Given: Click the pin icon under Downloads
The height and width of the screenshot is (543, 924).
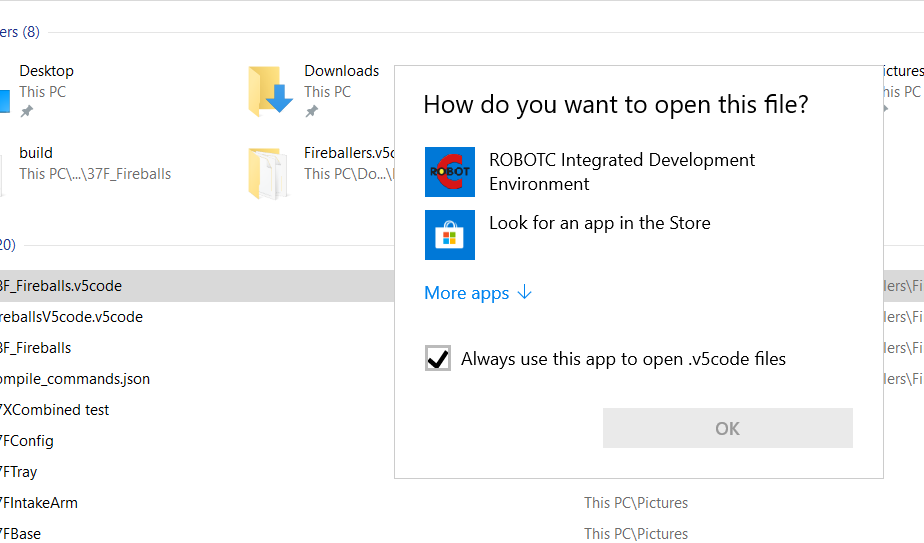Looking at the screenshot, I should [x=312, y=111].
